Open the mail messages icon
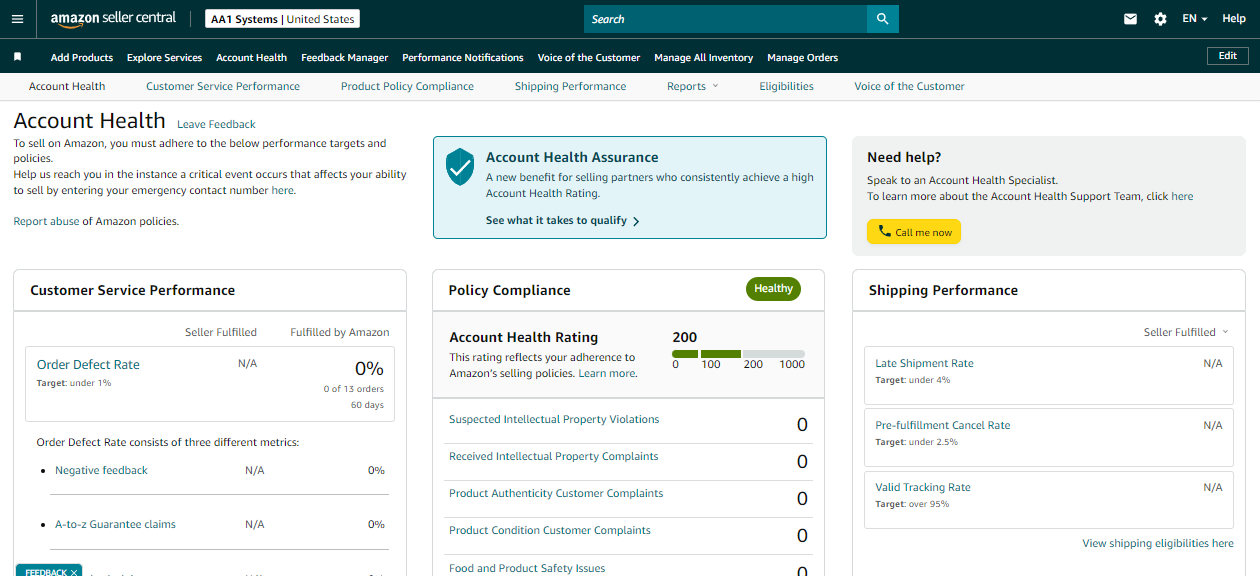 [1131, 19]
